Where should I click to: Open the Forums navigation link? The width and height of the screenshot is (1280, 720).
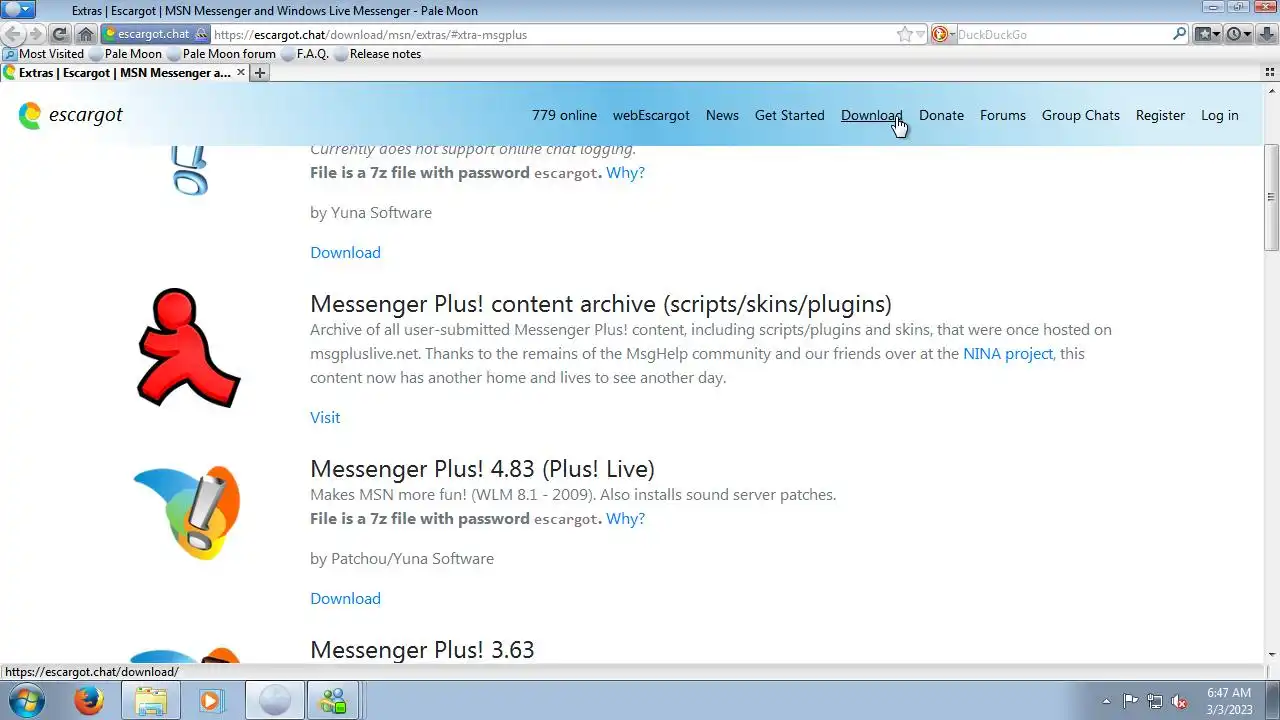pos(1003,115)
